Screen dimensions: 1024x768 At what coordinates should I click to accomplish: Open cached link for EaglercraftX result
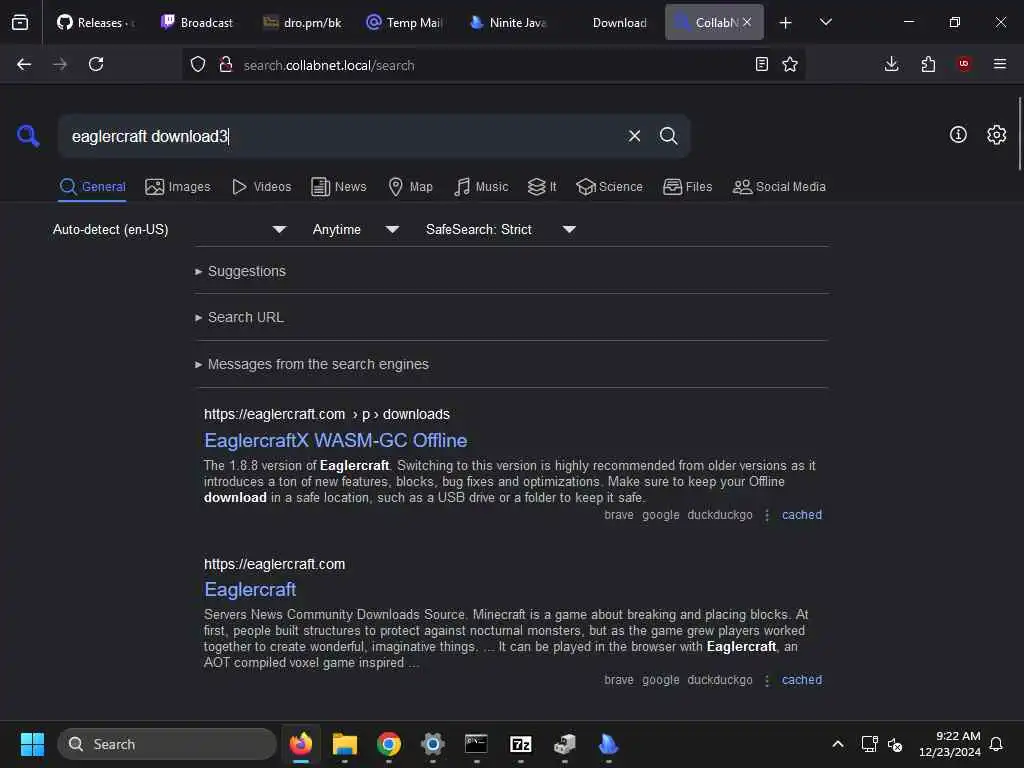tap(801, 515)
